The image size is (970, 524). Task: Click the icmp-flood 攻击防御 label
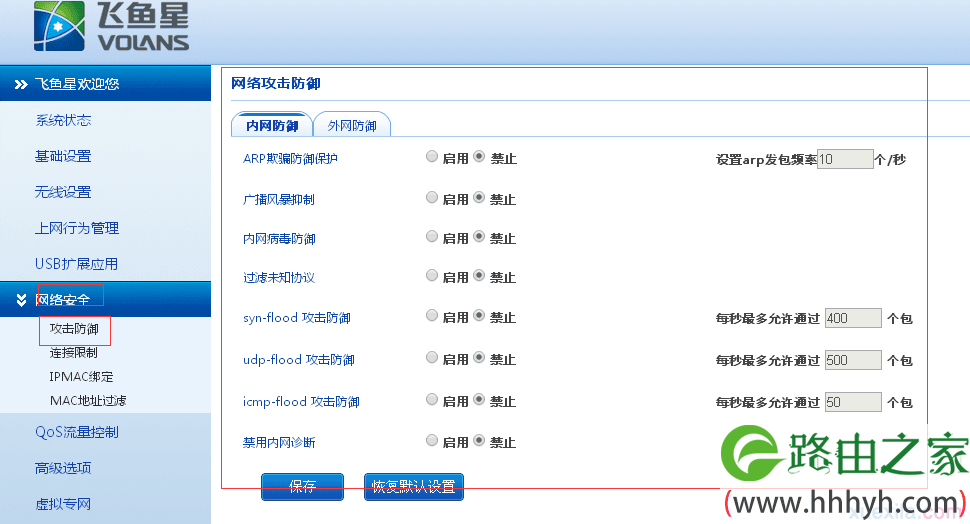click(301, 402)
